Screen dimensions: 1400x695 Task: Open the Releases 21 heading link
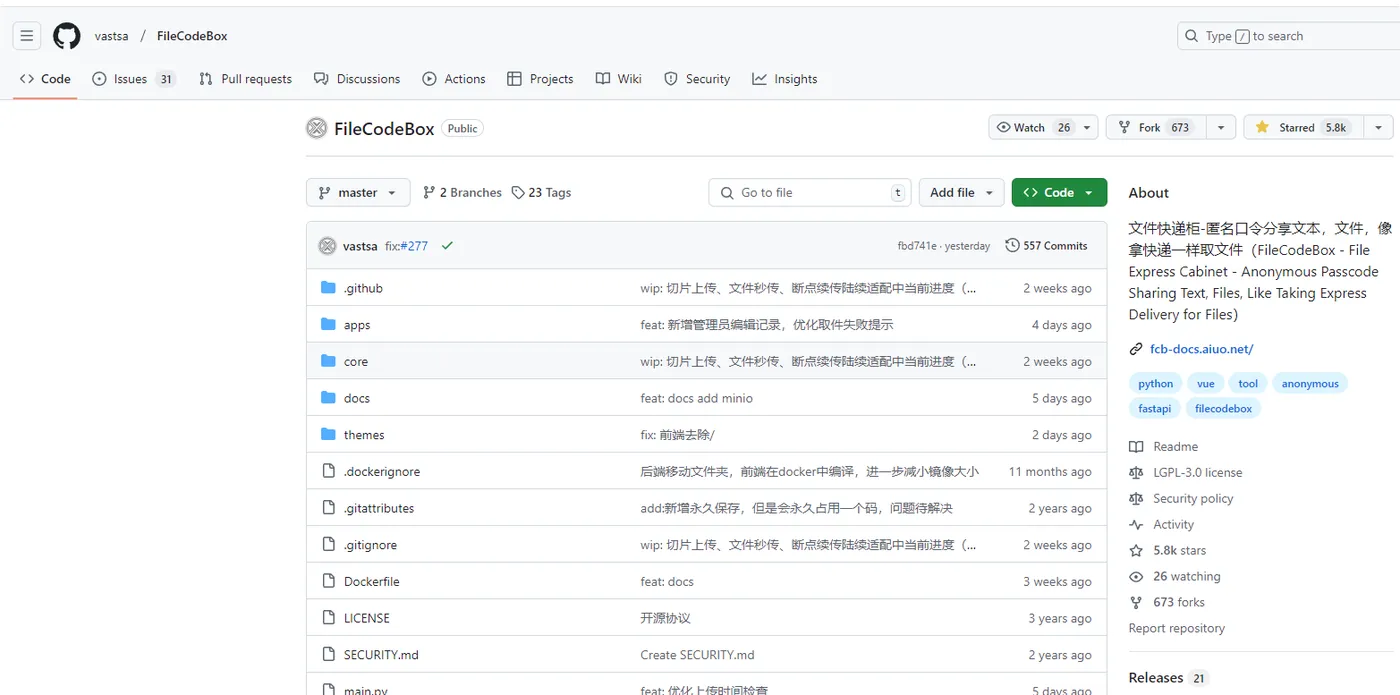1168,678
